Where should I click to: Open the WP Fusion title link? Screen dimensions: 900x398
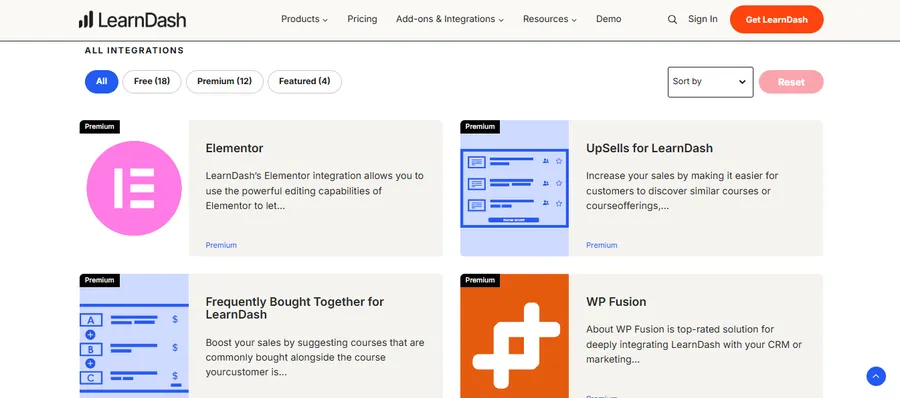pos(616,302)
